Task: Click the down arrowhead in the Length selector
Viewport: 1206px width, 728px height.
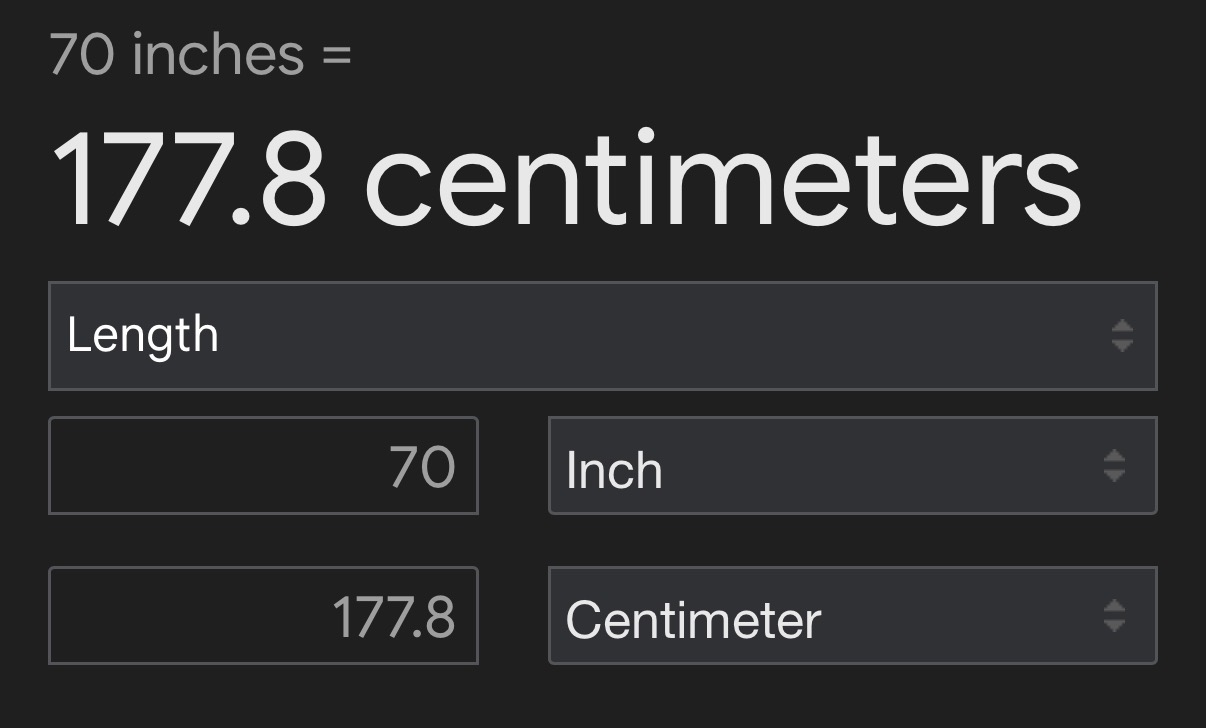Action: coord(1122,346)
